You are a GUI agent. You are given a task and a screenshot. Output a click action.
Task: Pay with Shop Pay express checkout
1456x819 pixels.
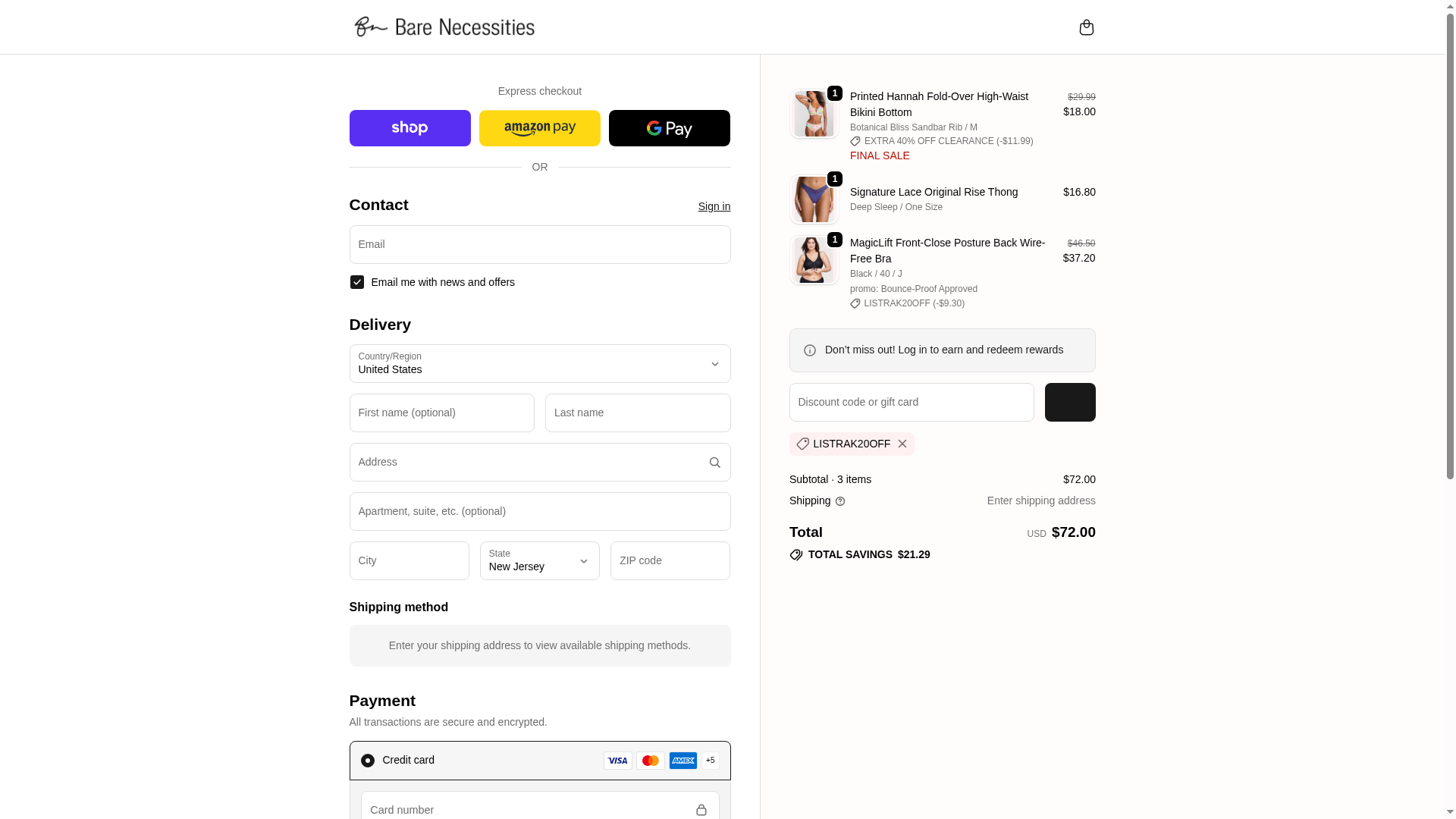coord(409,128)
